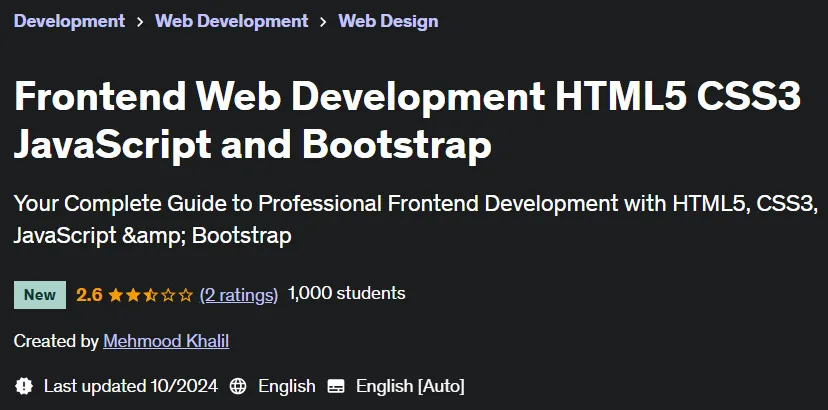Click the chevron after Web Development breadcrumb
Screen dimensions: 828x410
[x=323, y=22]
